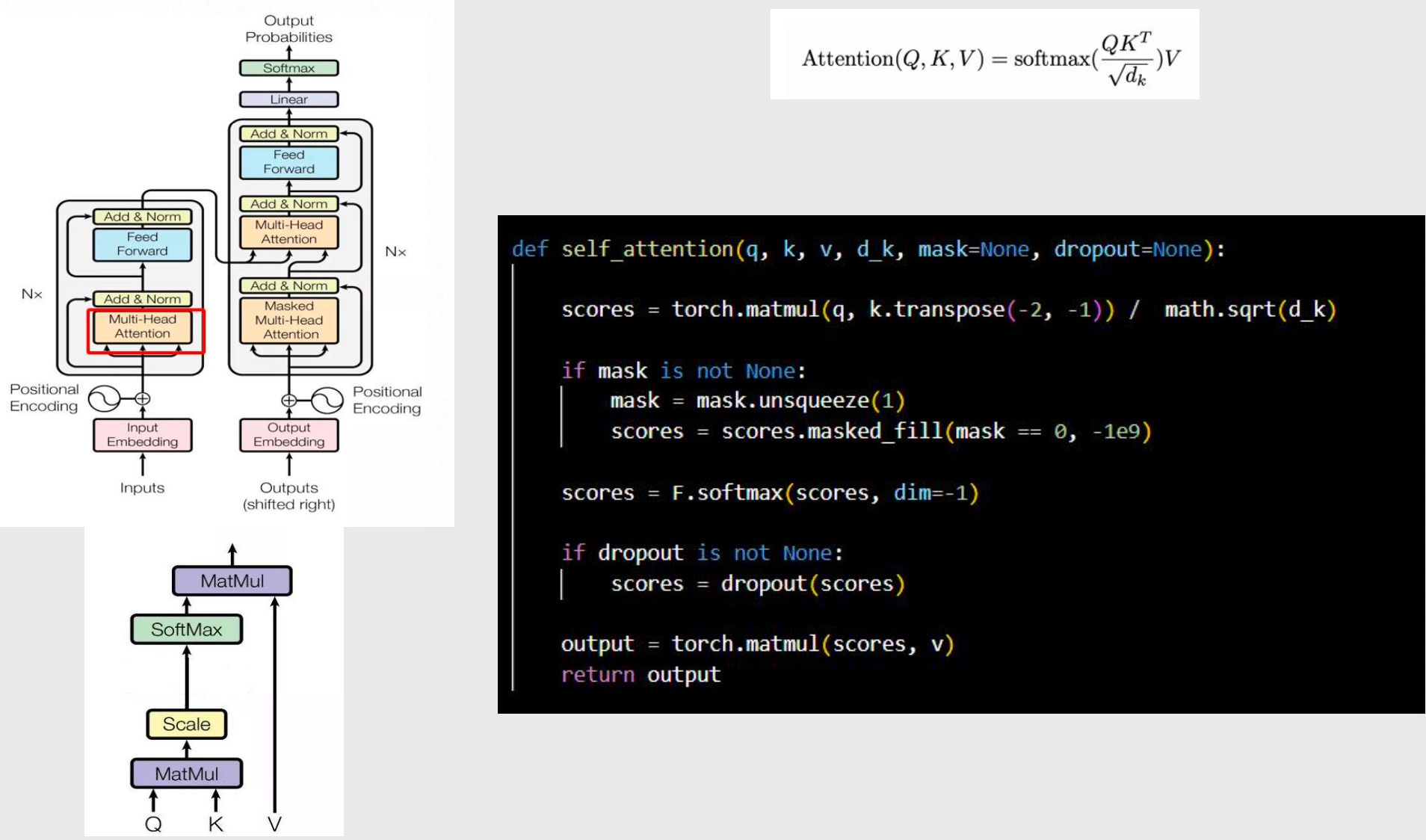1426x840 pixels.
Task: Click the Add & Norm box directly above decoder Multi-Head Attention
Action: (x=288, y=204)
